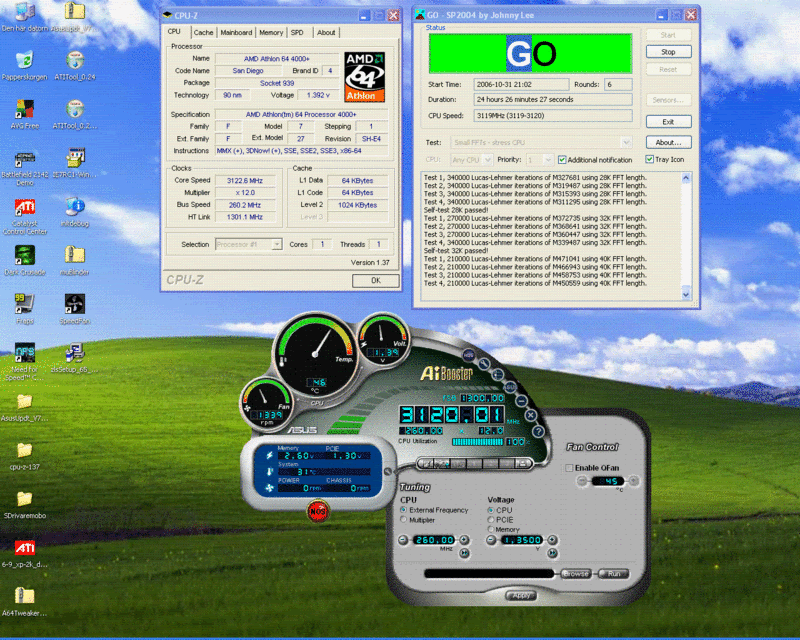Click the black file path field in AiBooster
The height and width of the screenshot is (640, 800).
[x=489, y=574]
